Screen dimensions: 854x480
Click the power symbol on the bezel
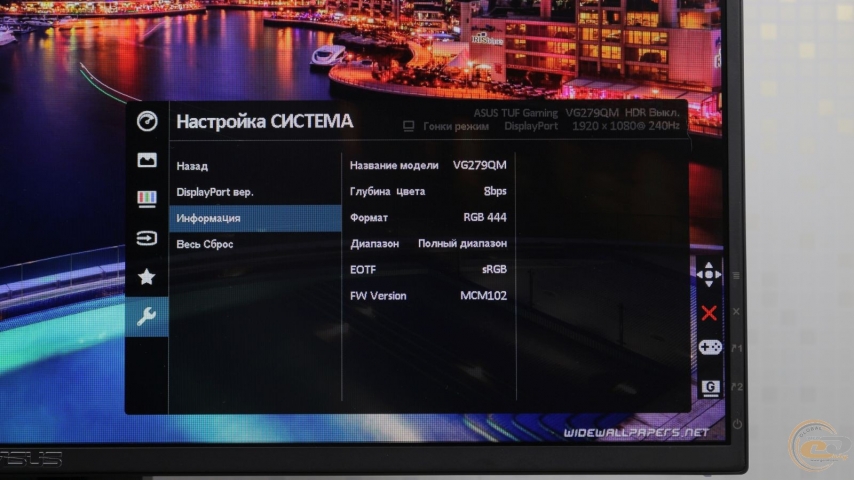coord(737,424)
